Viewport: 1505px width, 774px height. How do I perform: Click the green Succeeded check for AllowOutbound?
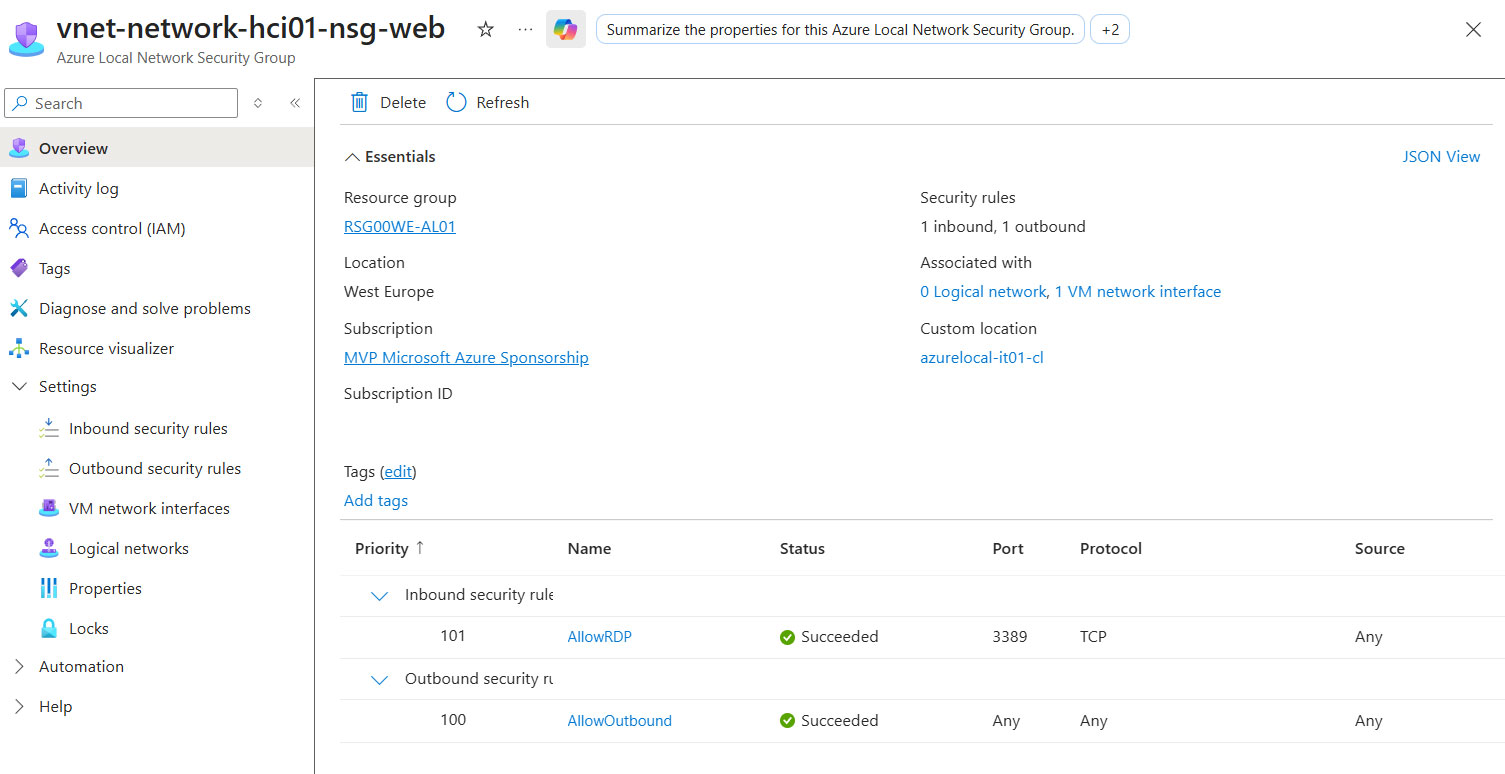(x=788, y=721)
